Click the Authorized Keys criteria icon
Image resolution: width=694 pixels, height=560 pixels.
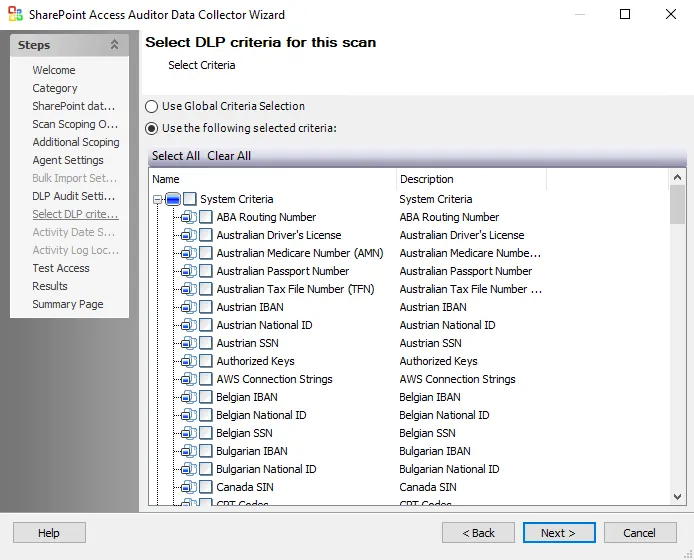point(189,361)
